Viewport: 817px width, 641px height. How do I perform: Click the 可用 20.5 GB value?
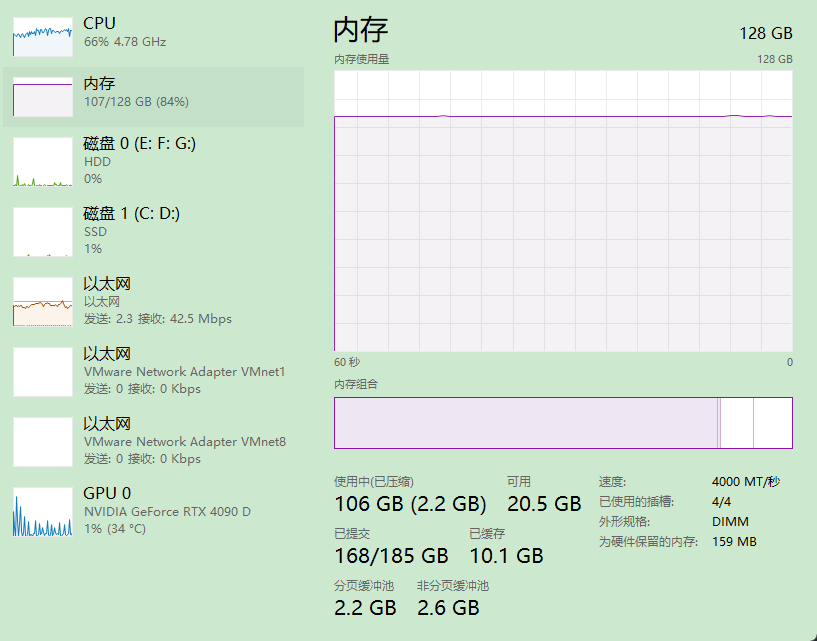pyautogui.click(x=543, y=503)
